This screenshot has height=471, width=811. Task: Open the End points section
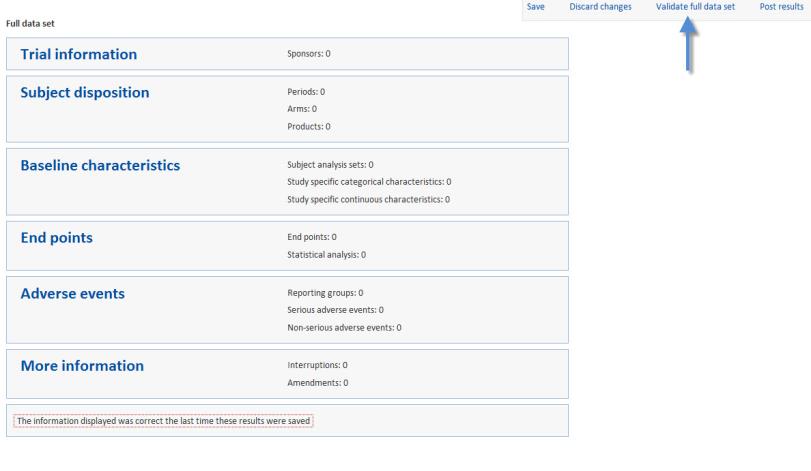point(56,238)
